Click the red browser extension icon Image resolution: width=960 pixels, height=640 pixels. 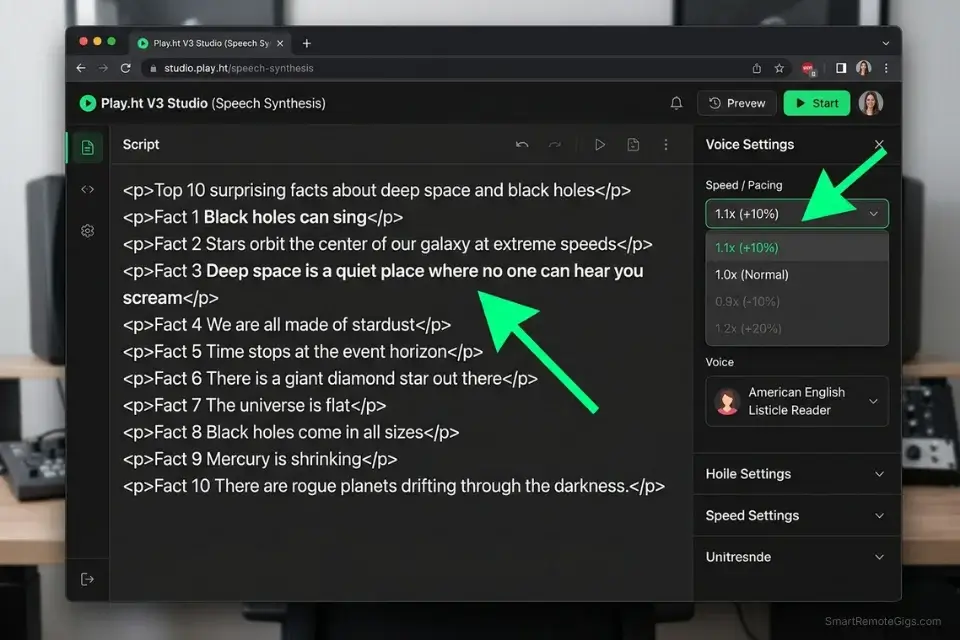click(x=809, y=69)
